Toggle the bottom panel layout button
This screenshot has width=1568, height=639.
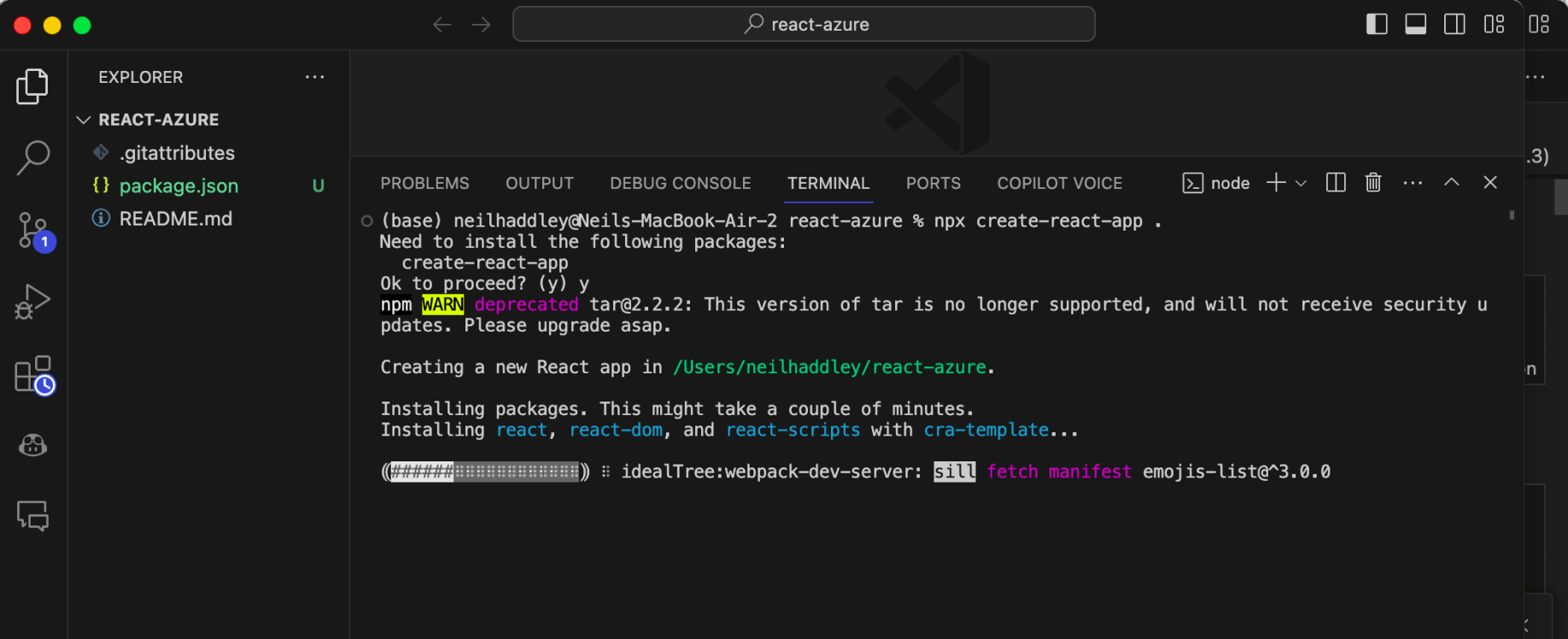pyautogui.click(x=1415, y=25)
